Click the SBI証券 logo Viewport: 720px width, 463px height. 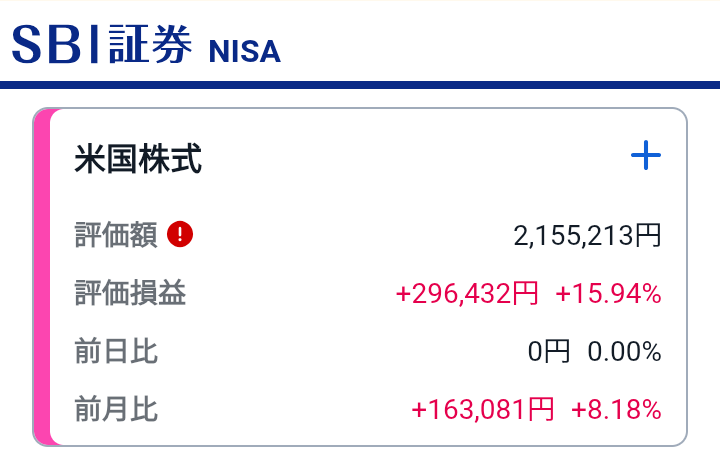(x=102, y=44)
